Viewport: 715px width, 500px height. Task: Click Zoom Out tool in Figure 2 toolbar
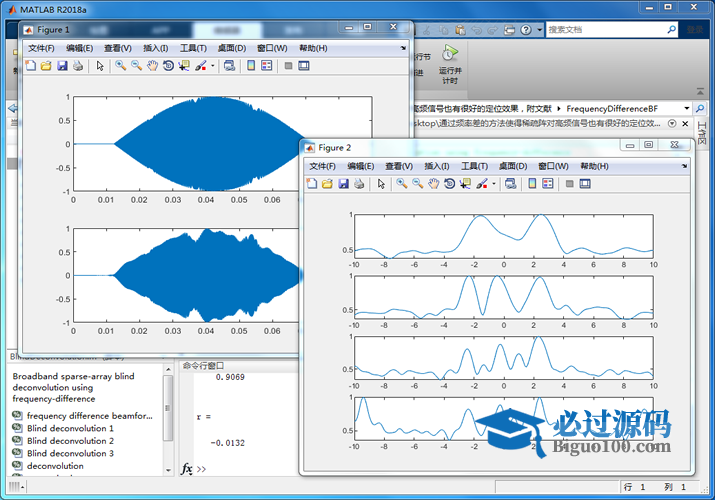[x=417, y=184]
